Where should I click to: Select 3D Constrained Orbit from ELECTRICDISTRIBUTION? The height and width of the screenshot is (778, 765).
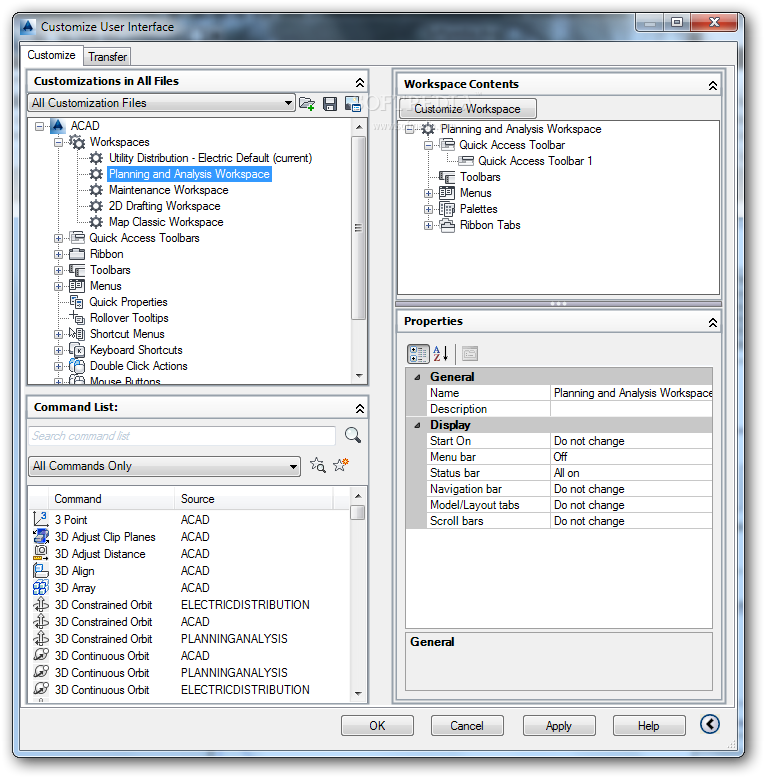tap(182, 605)
